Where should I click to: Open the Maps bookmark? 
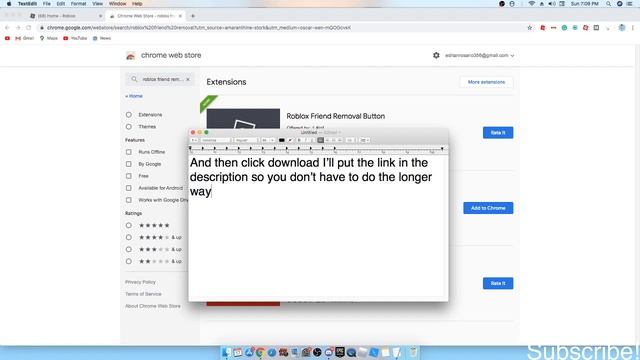(x=49, y=38)
